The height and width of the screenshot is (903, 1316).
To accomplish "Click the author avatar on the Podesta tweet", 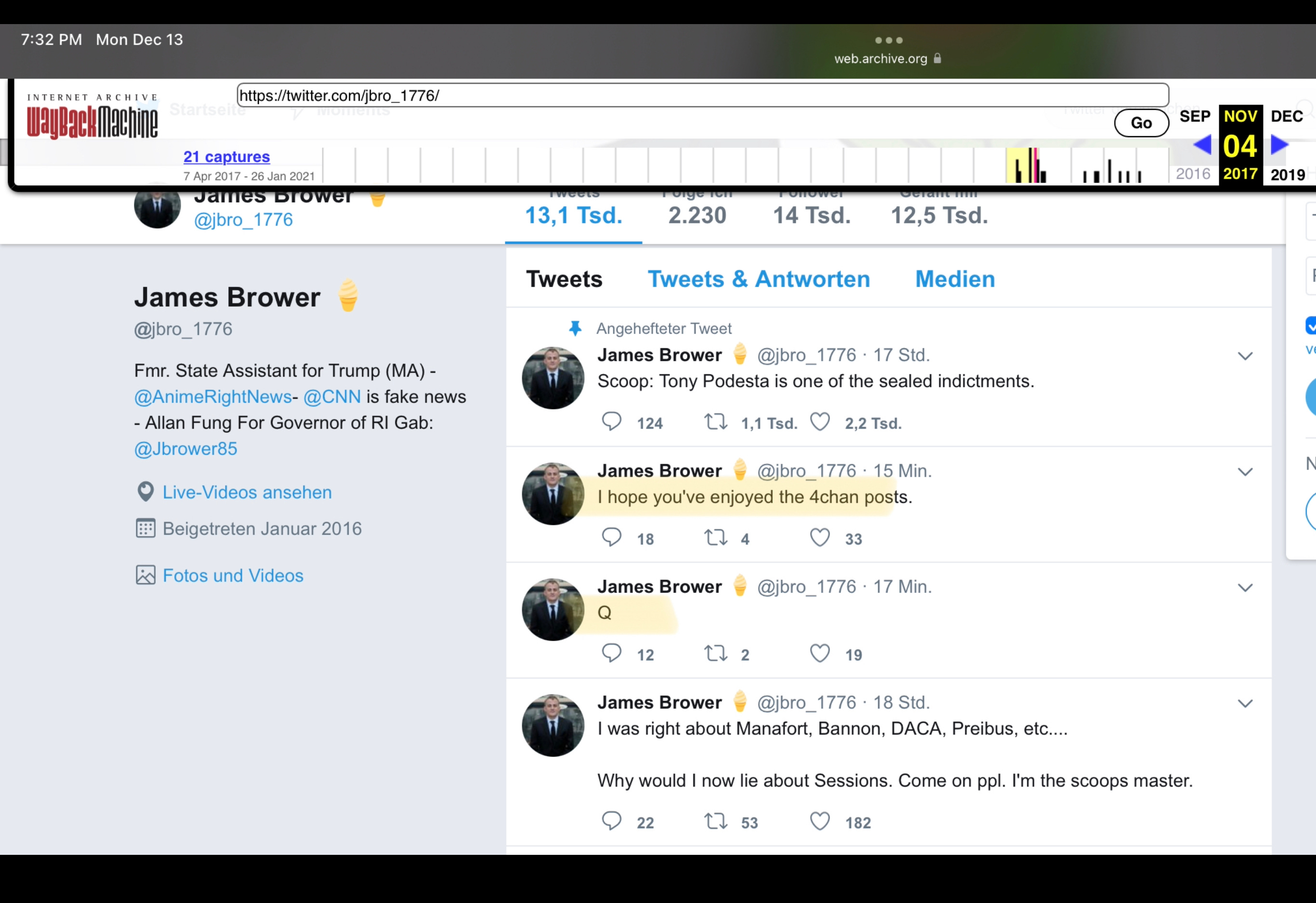I will (x=553, y=378).
